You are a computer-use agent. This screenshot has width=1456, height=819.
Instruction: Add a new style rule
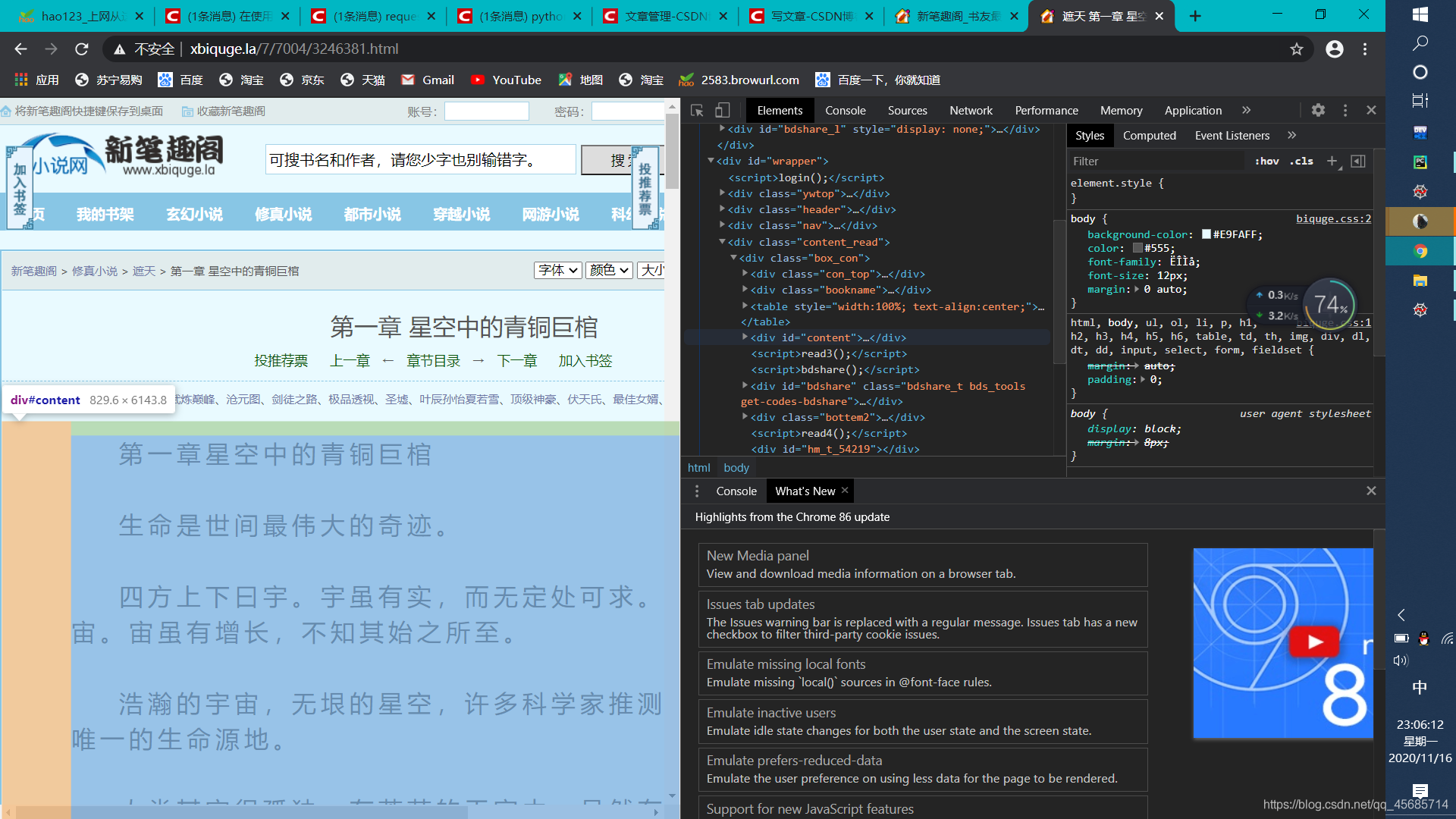click(x=1332, y=162)
